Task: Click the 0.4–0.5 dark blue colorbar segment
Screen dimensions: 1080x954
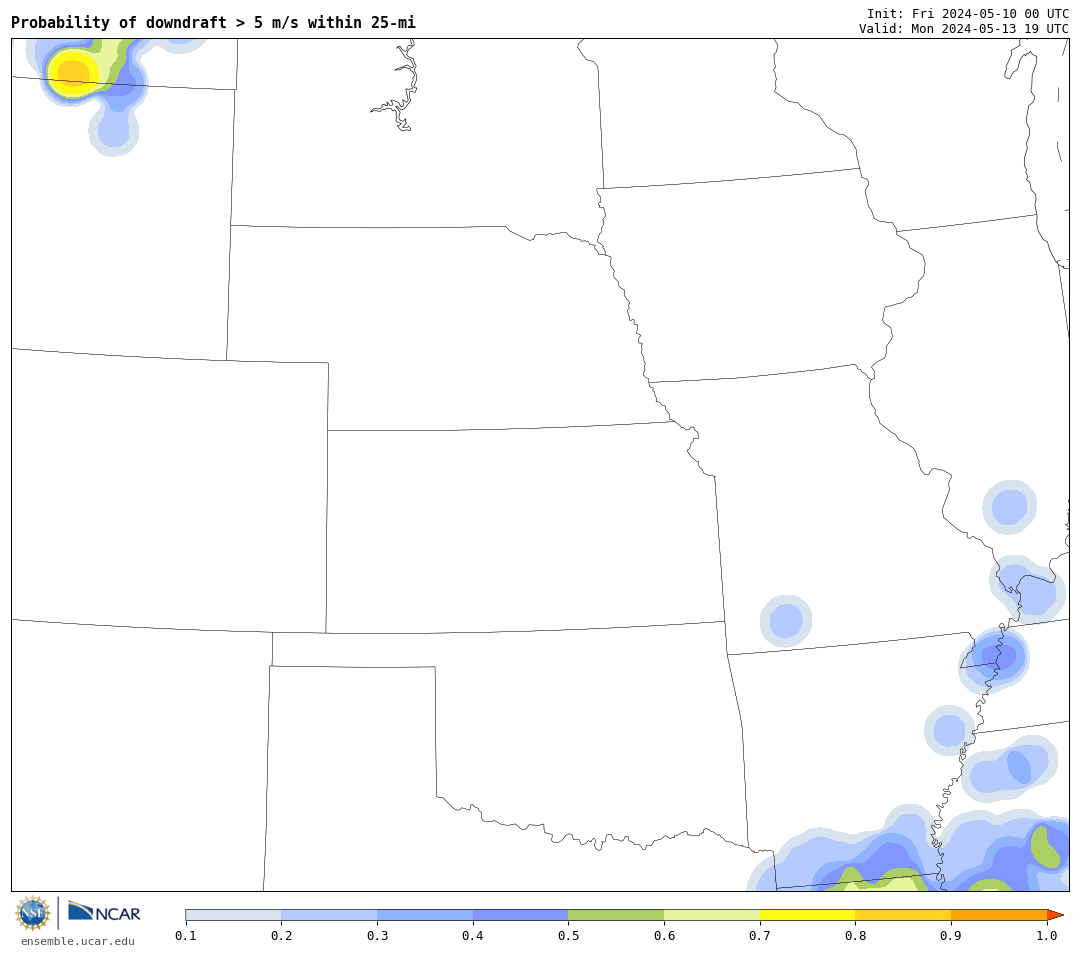Action: tap(521, 915)
